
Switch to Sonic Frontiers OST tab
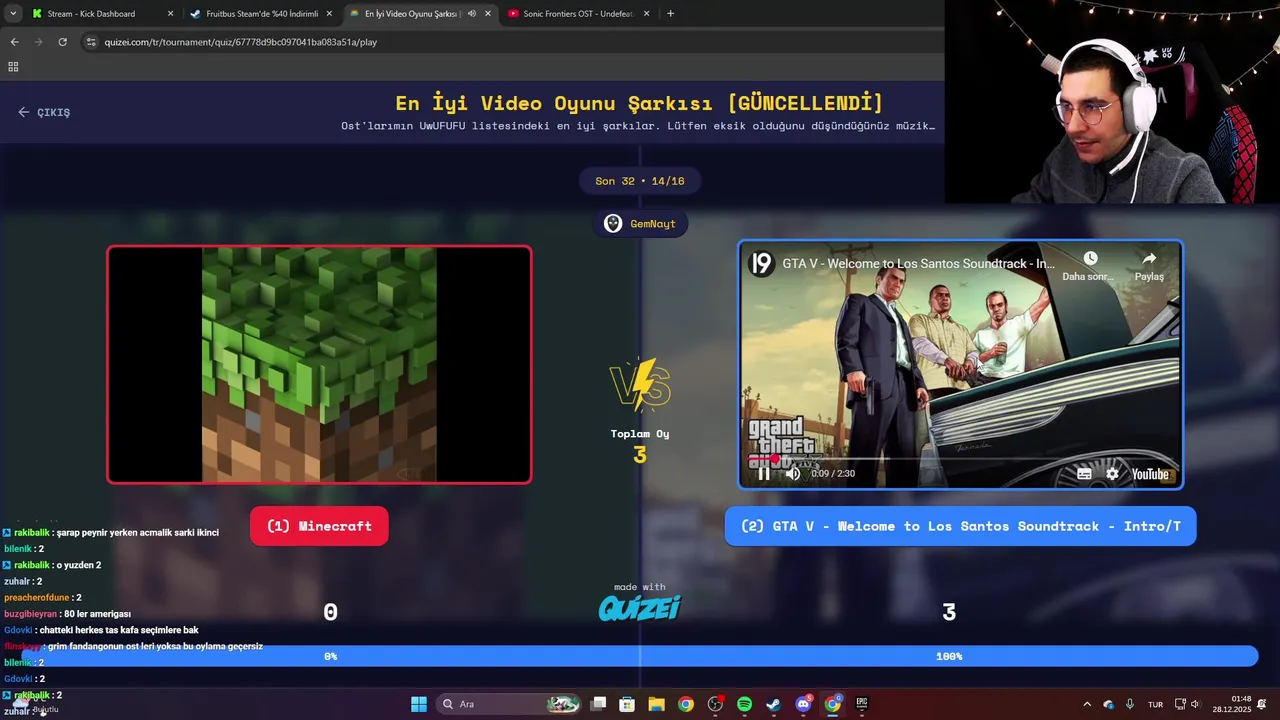(x=578, y=14)
